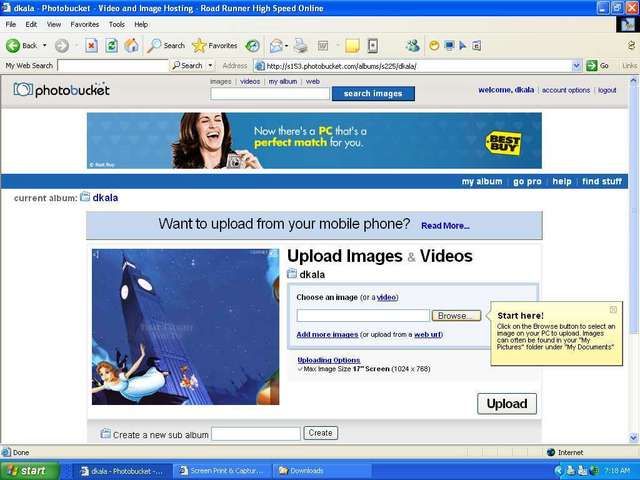Click the My Web Search Search button

coord(187,65)
